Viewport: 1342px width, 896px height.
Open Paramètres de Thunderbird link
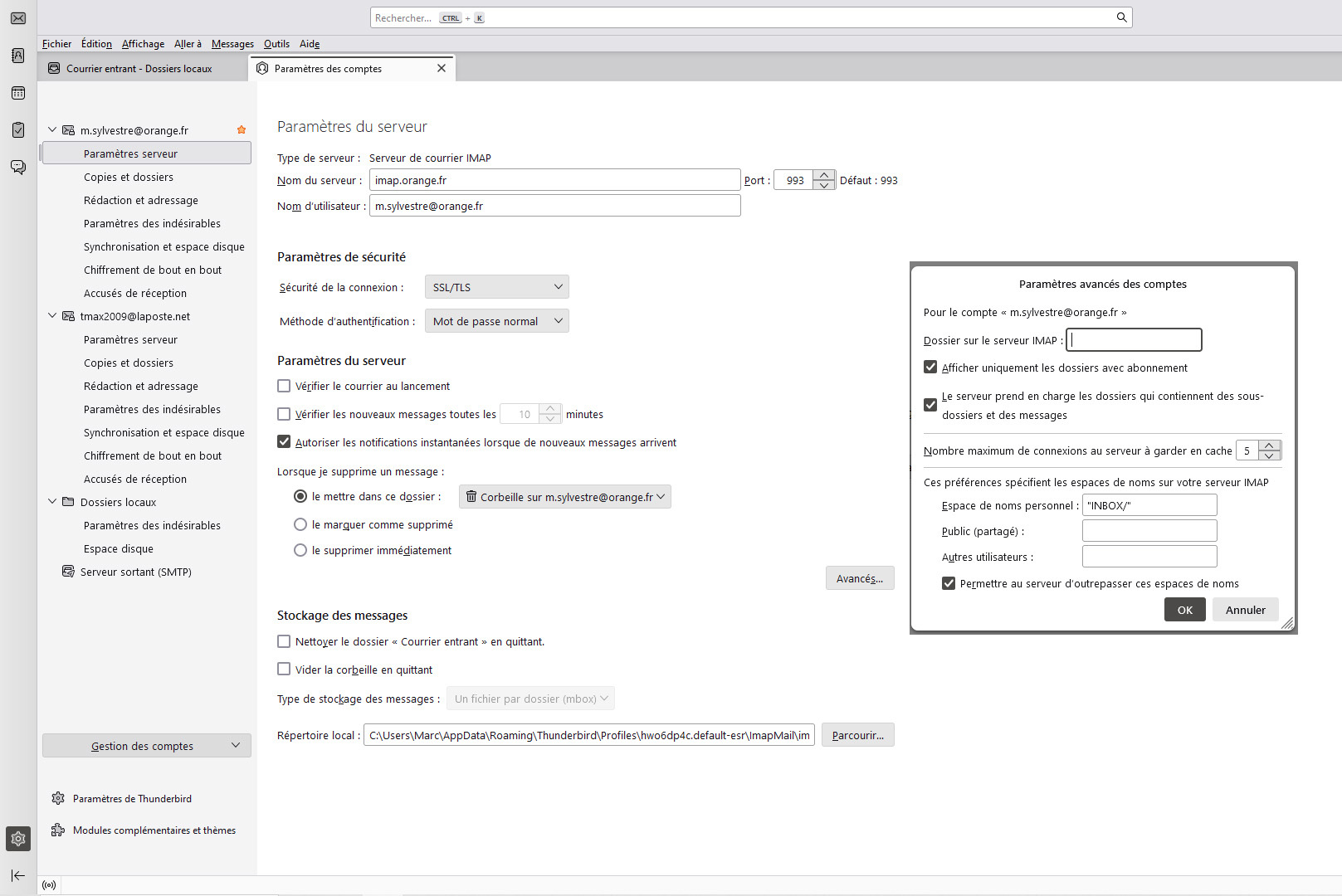pos(132,798)
